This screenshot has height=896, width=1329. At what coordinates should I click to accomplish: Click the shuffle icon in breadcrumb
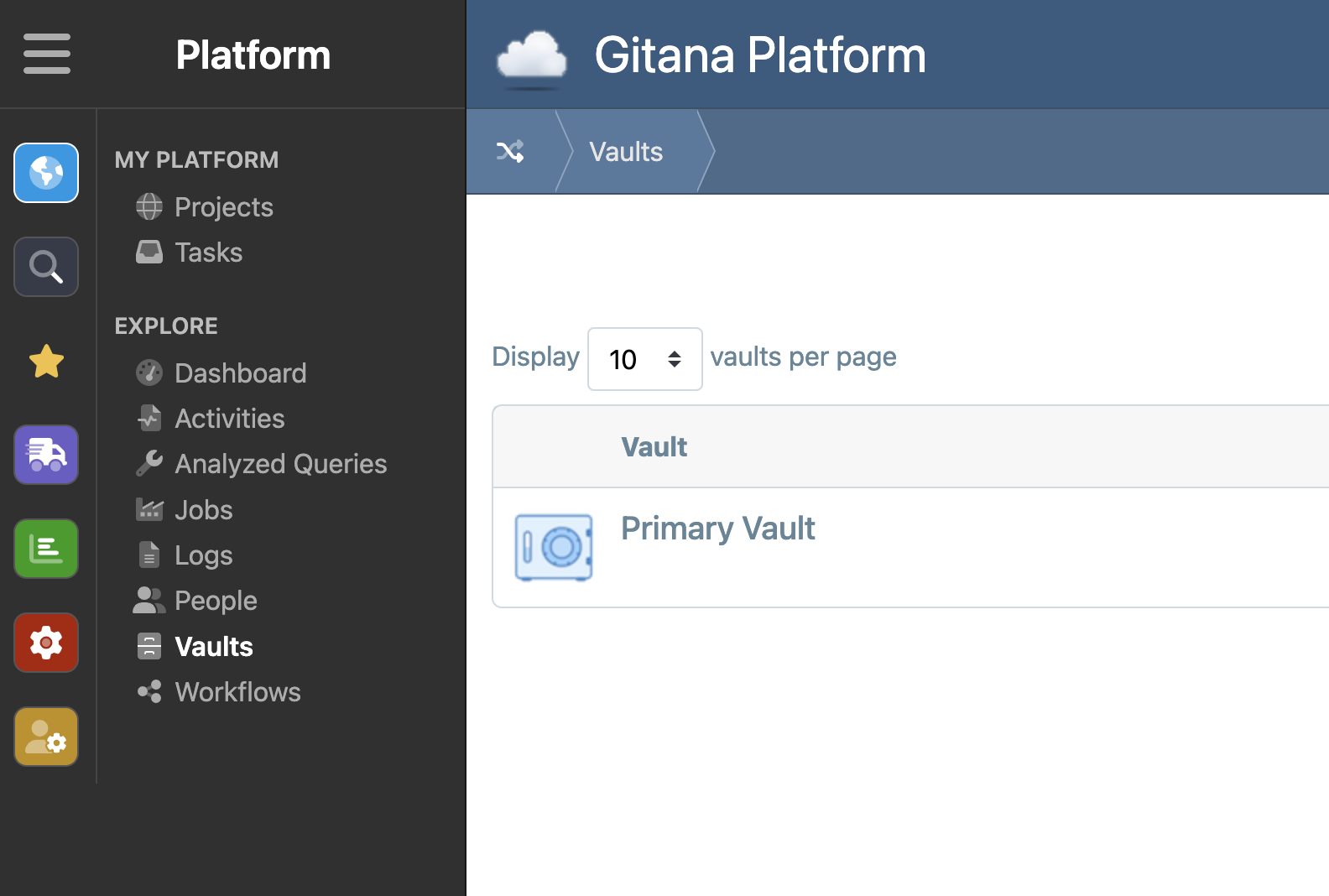click(510, 151)
